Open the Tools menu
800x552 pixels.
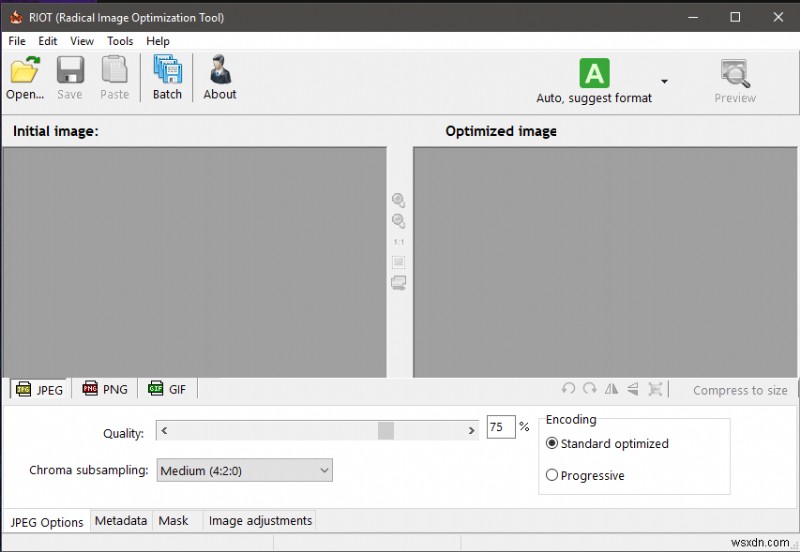tap(120, 41)
